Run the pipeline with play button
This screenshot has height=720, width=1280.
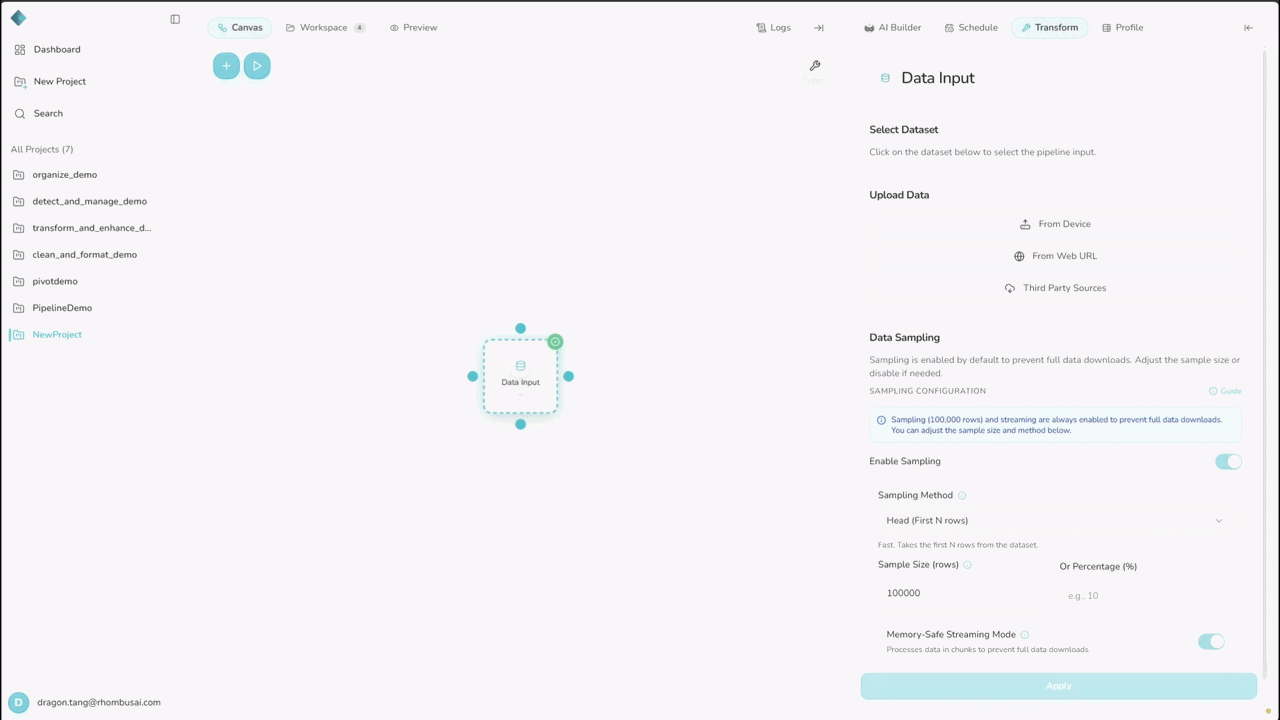pyautogui.click(x=257, y=66)
